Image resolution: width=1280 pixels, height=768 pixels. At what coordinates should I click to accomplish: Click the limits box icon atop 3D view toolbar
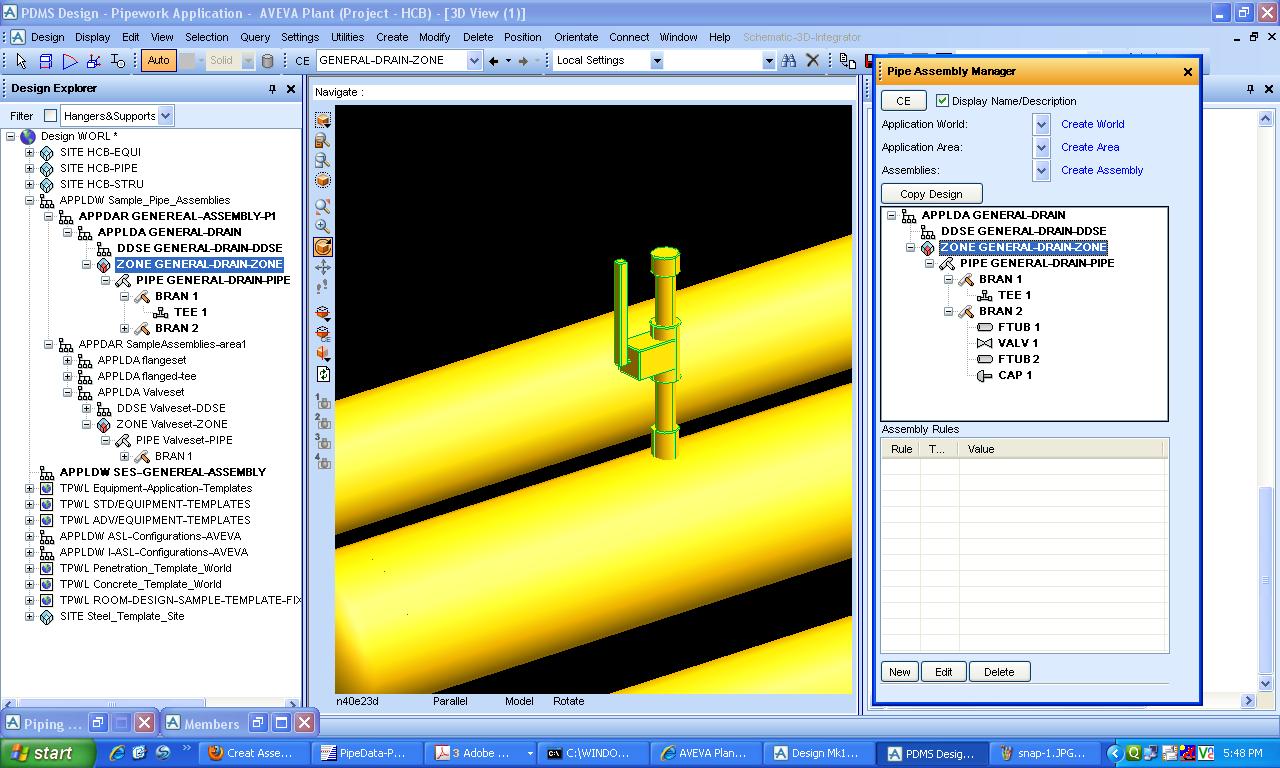323,120
